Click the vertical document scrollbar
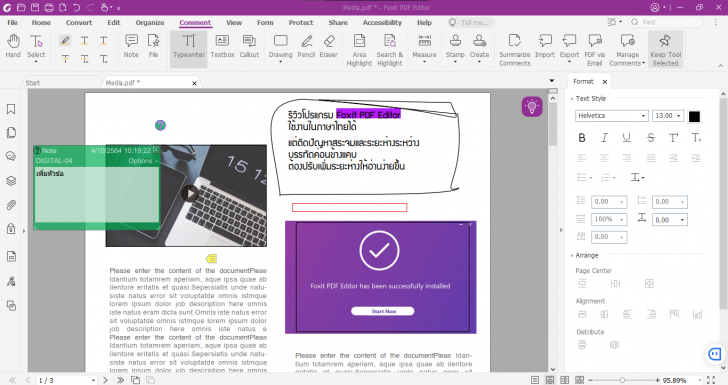 pyautogui.click(x=552, y=123)
